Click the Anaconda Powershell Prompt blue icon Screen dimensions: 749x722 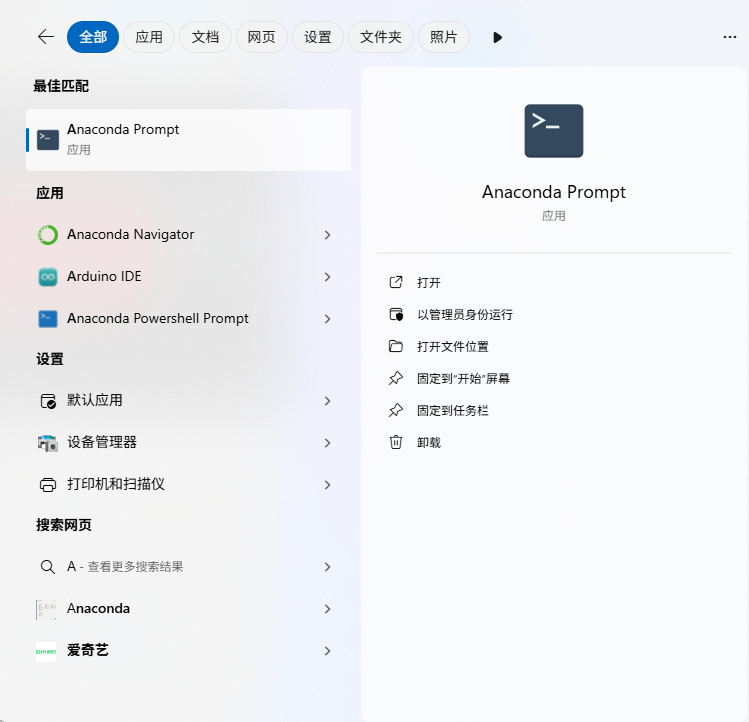[48, 319]
